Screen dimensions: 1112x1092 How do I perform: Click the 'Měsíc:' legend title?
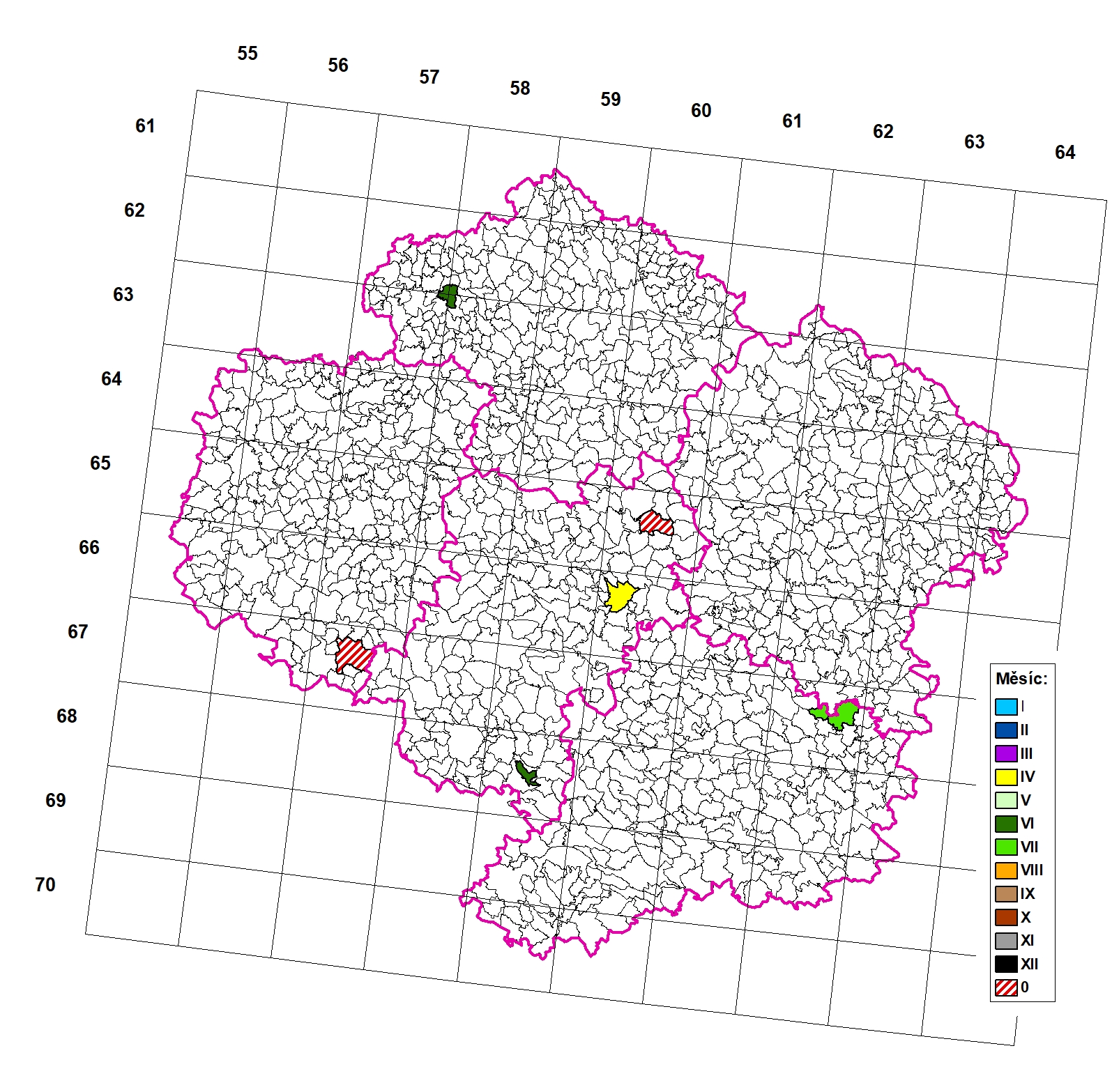click(x=1021, y=679)
